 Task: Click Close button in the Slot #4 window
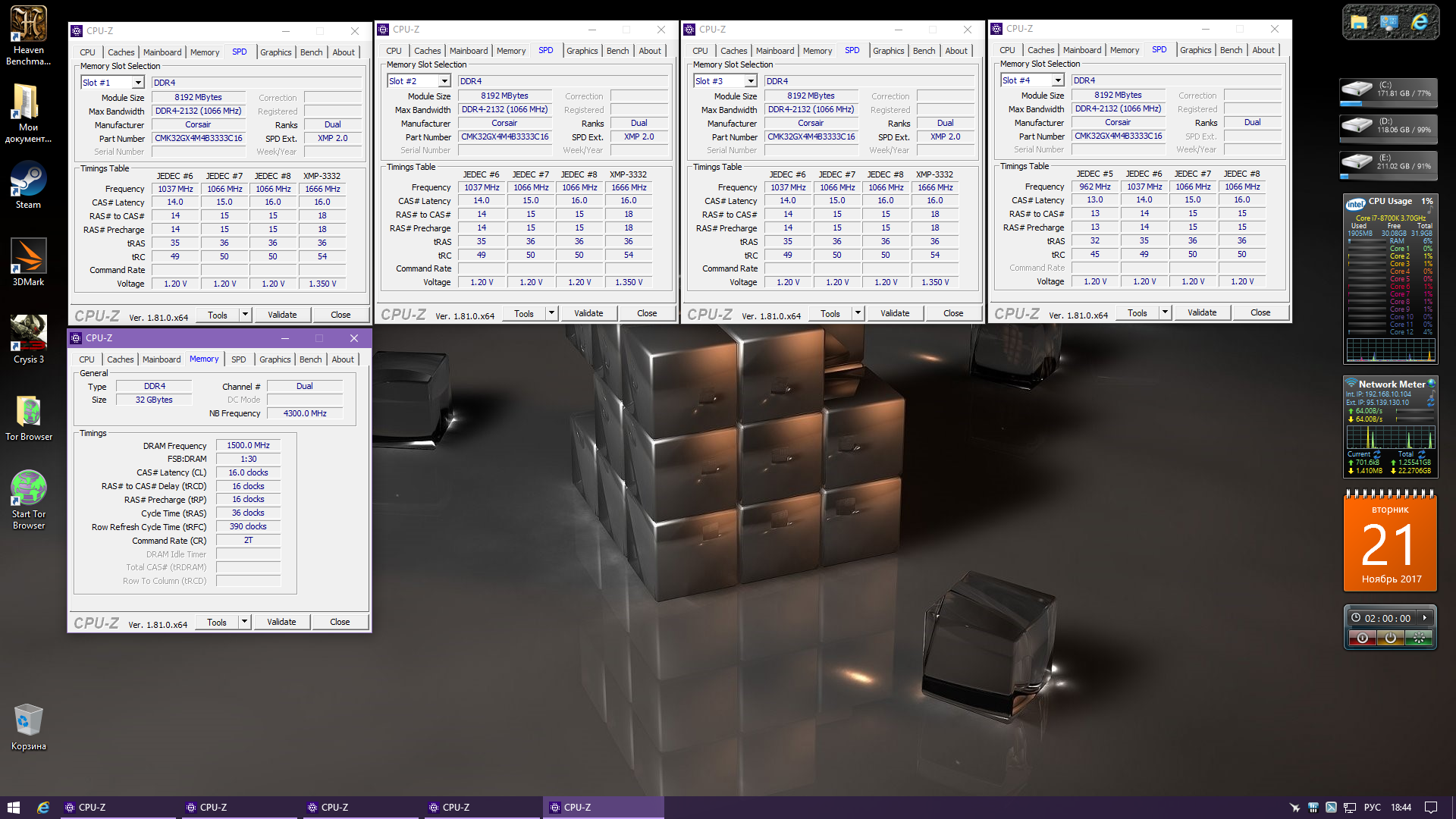click(x=1260, y=312)
